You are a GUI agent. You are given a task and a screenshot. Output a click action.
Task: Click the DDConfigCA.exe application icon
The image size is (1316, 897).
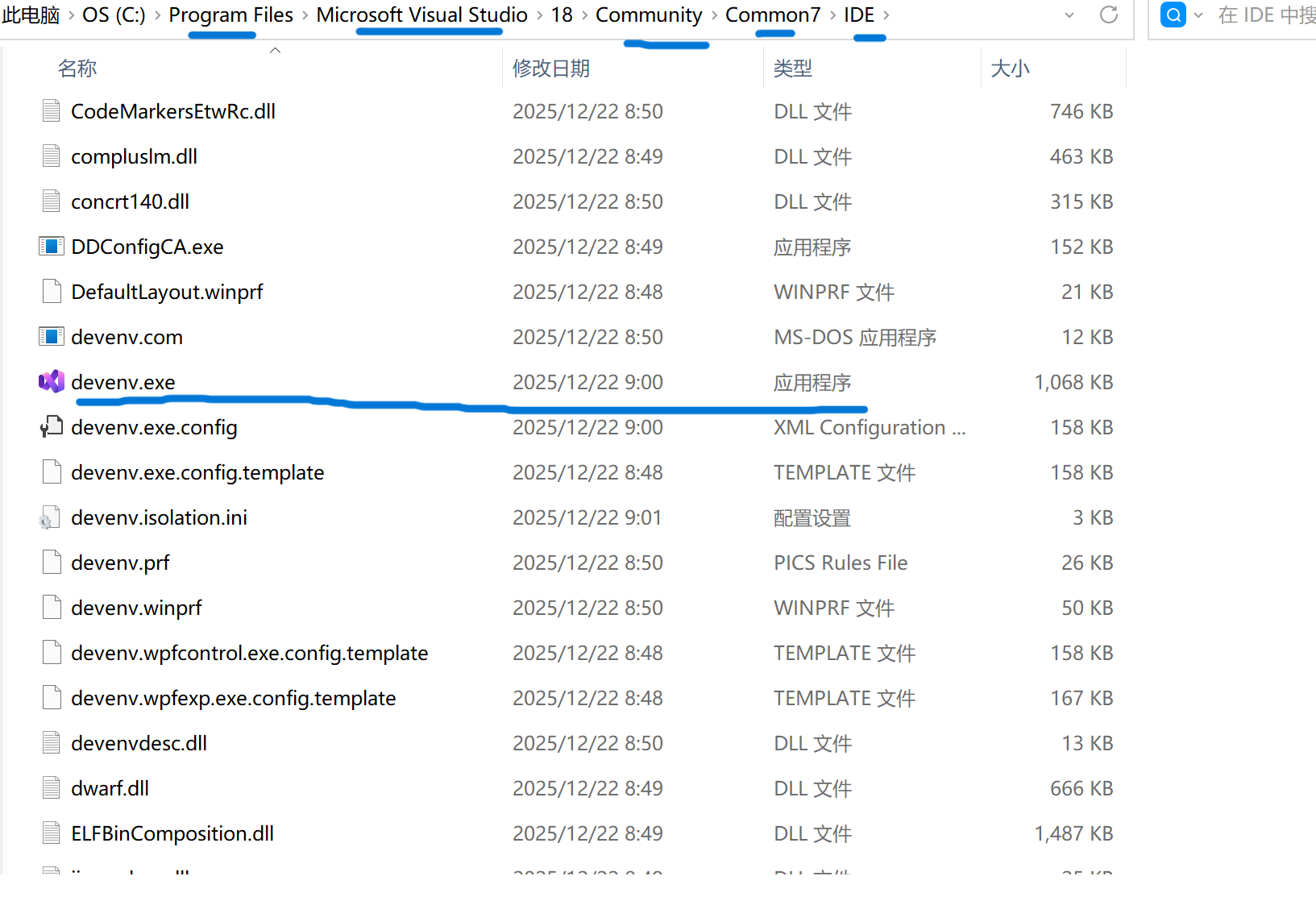click(x=52, y=247)
